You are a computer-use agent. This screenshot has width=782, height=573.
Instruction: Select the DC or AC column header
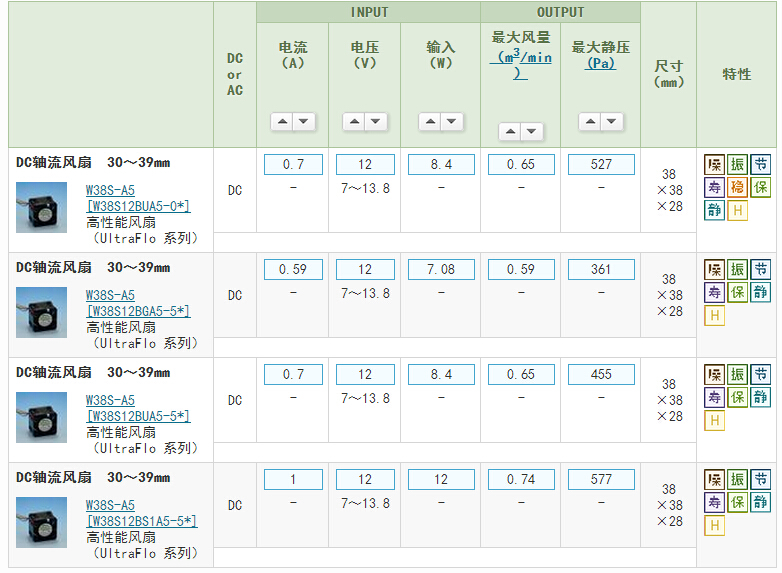(235, 74)
